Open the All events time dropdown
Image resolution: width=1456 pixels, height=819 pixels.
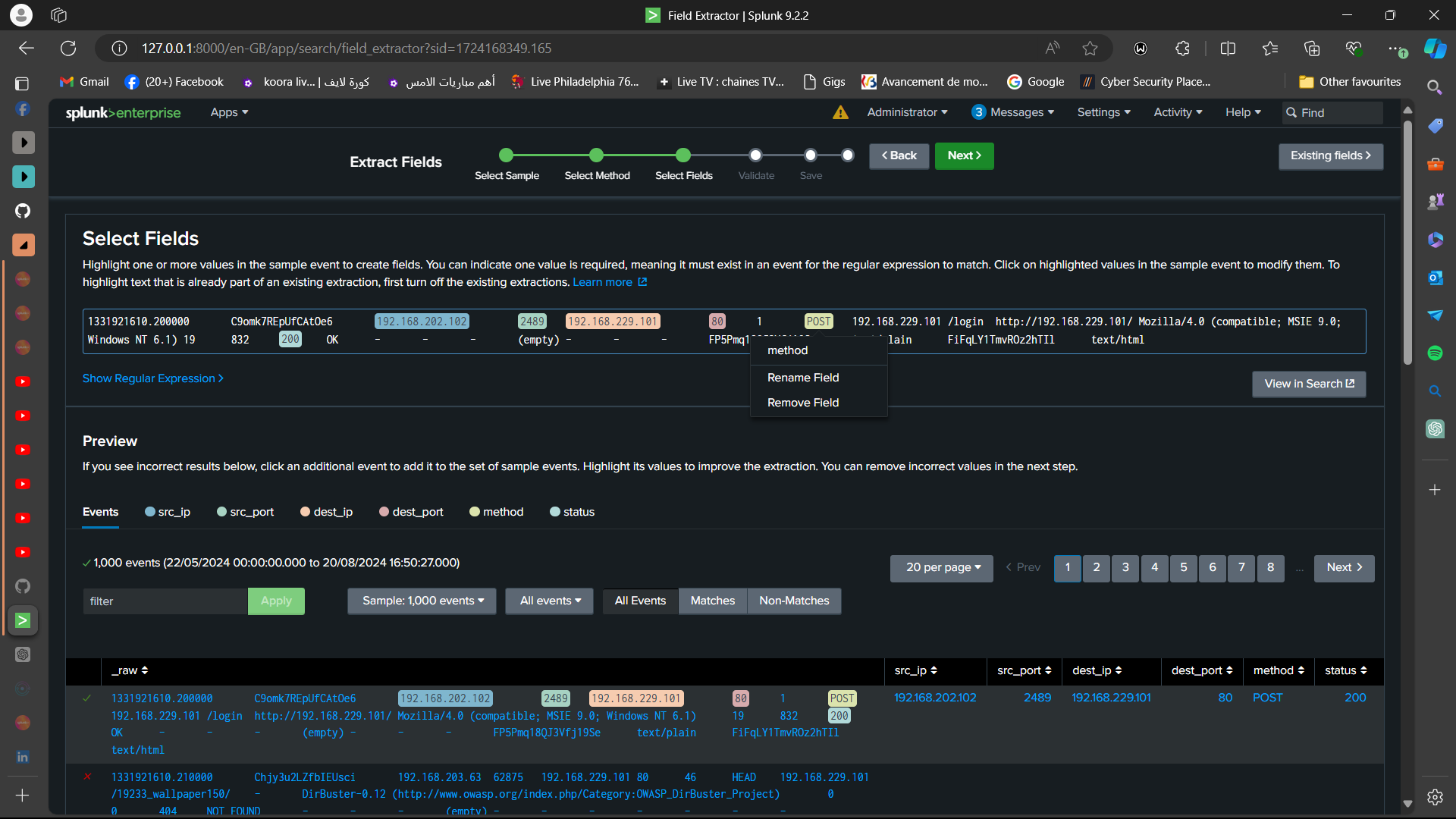[550, 601]
